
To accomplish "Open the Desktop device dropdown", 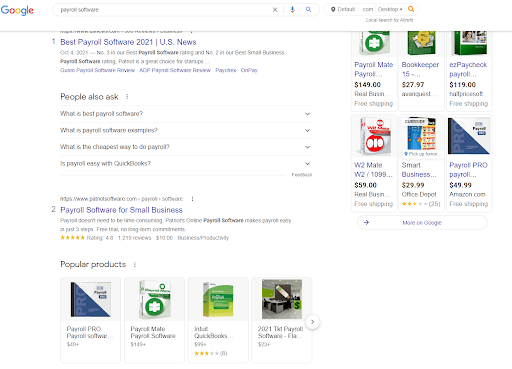I will click(390, 9).
